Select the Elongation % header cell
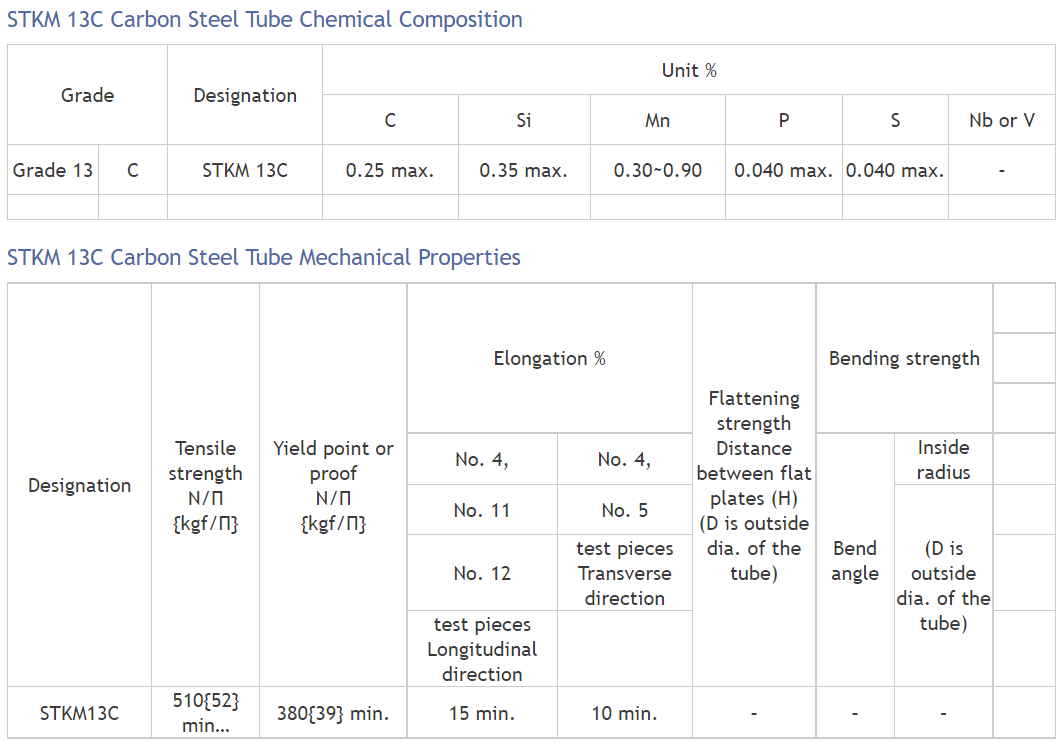Viewport: 1062px width, 744px height. [x=549, y=358]
